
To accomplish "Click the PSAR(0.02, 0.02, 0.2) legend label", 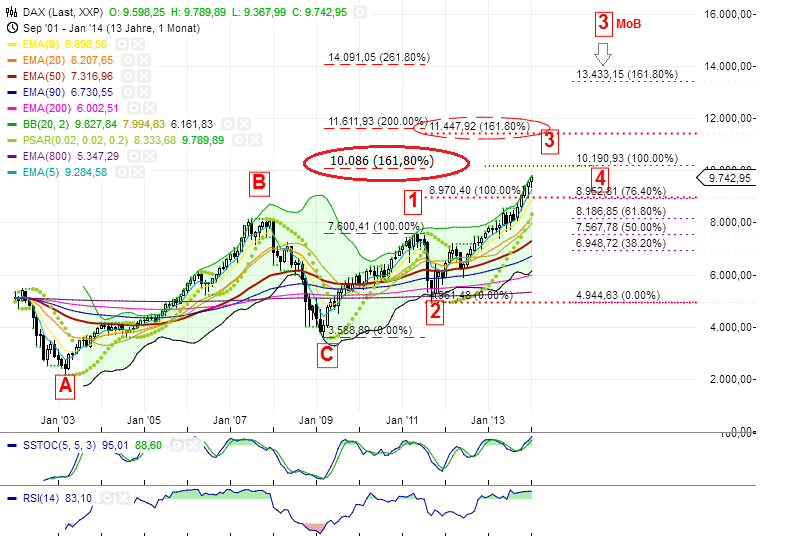I will [x=75, y=140].
